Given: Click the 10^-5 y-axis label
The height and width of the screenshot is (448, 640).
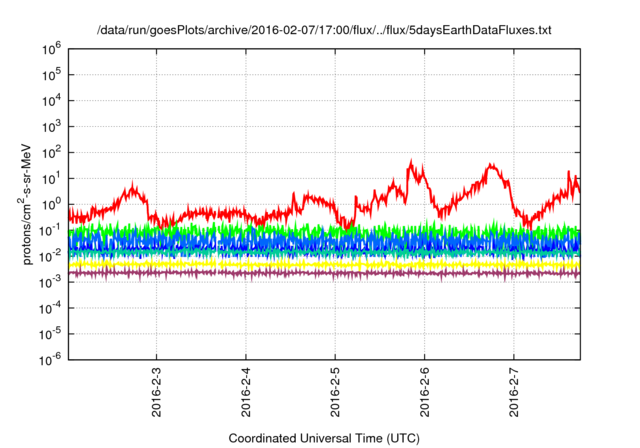Looking at the screenshot, I should pyautogui.click(x=50, y=334).
